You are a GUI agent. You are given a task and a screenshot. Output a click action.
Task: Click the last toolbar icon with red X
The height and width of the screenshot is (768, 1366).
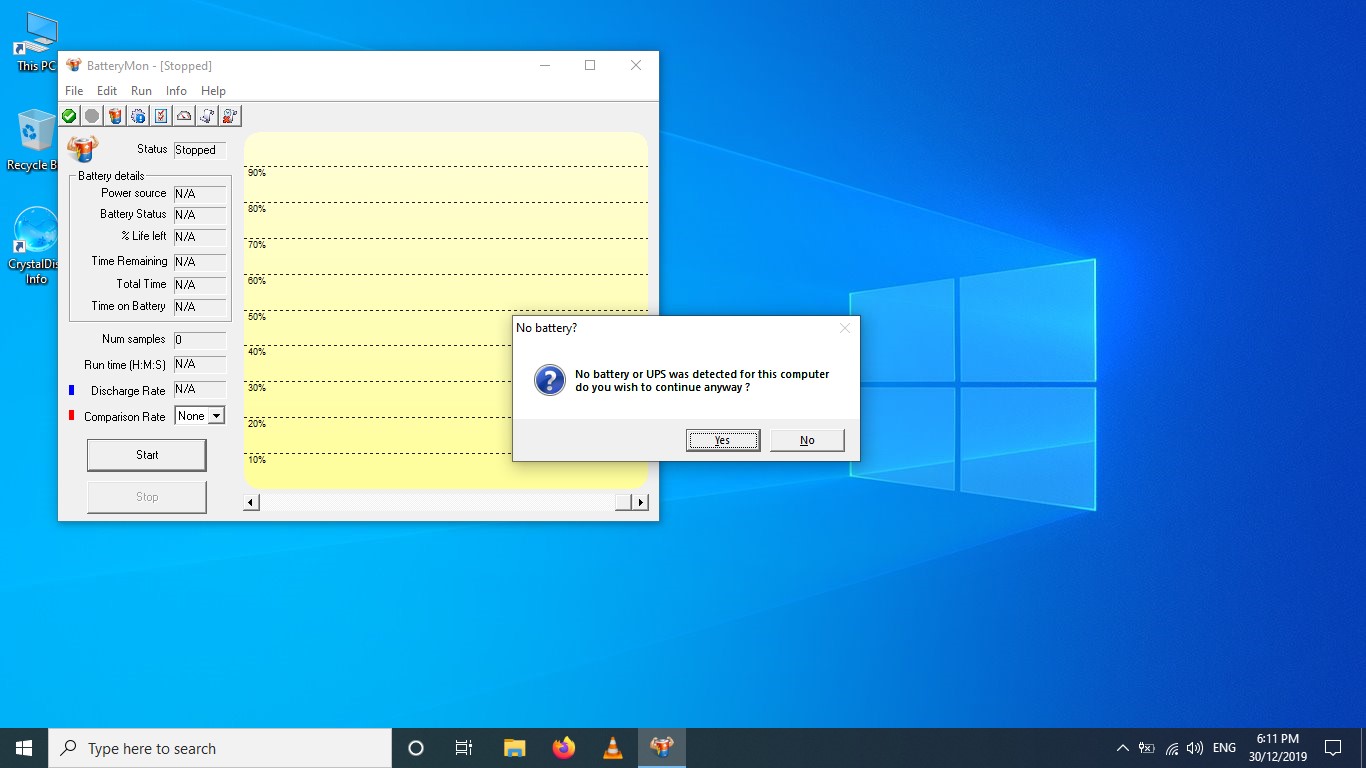(x=230, y=116)
